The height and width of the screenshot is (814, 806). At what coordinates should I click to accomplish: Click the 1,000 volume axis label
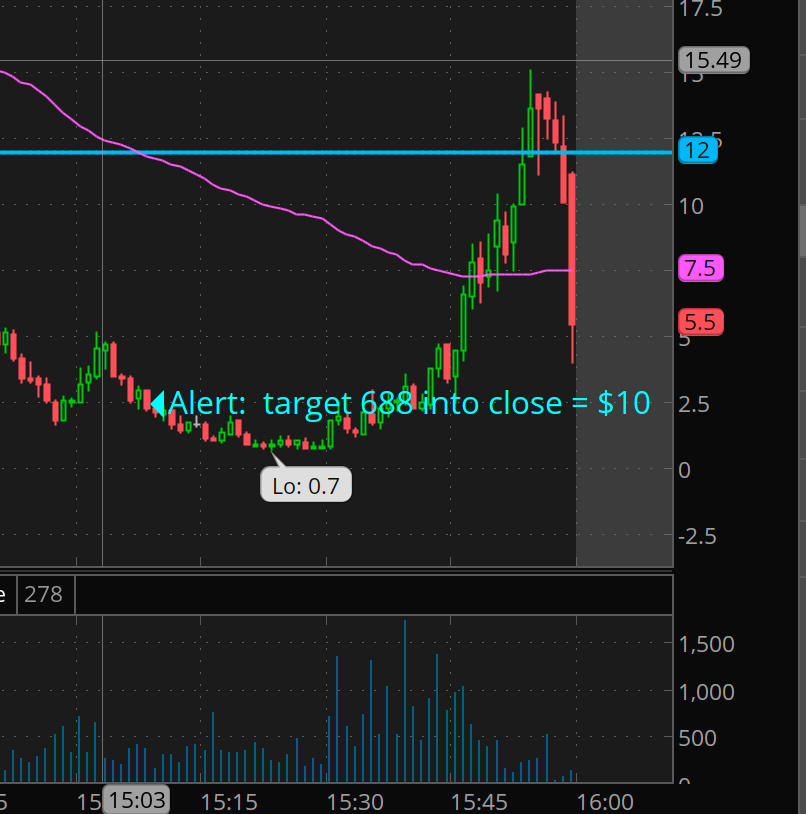(x=706, y=692)
